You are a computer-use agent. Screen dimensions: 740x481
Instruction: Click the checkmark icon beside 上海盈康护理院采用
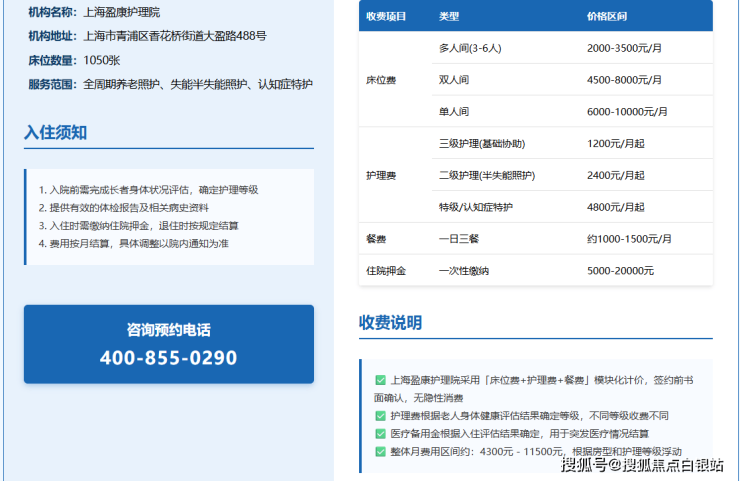coord(380,380)
